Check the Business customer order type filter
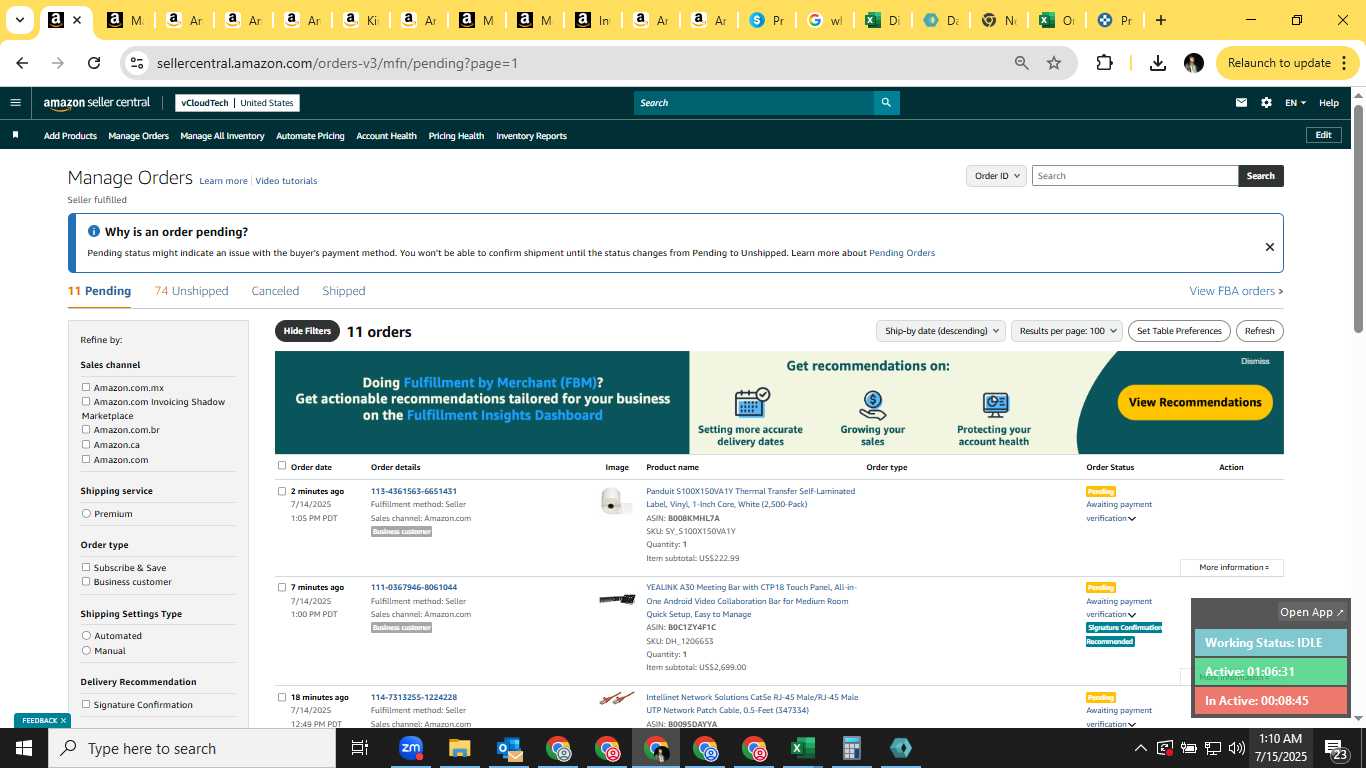The image size is (1366, 768). (x=86, y=581)
